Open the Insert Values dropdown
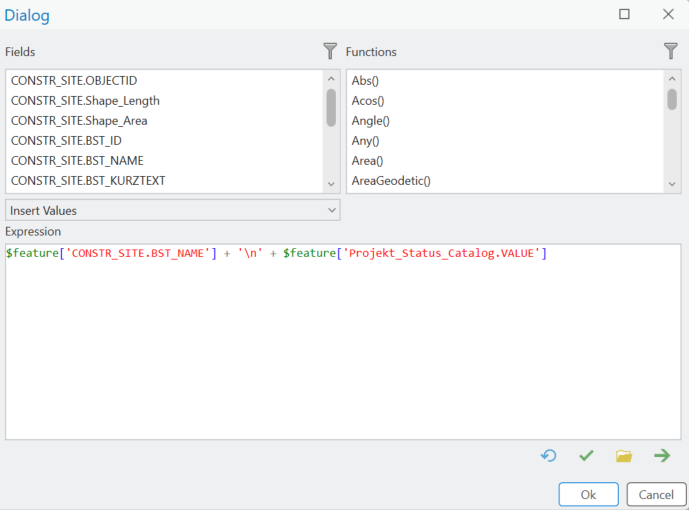This screenshot has width=689, height=510. 173,210
